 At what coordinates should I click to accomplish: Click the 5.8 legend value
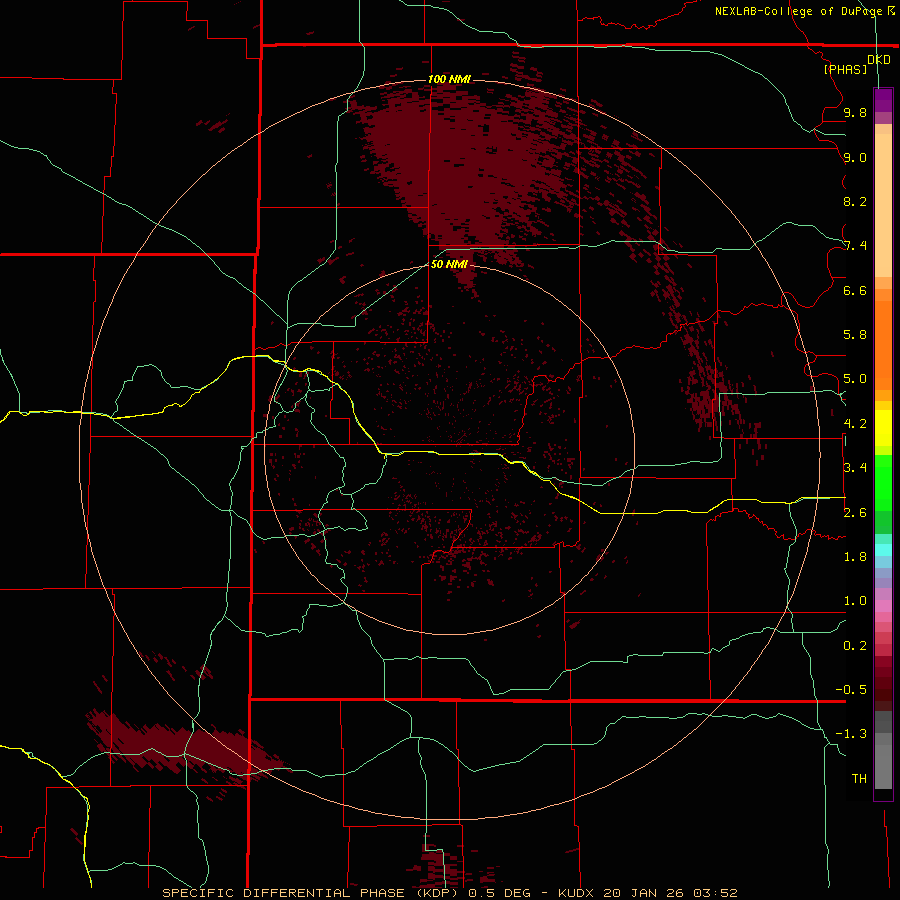pos(855,335)
